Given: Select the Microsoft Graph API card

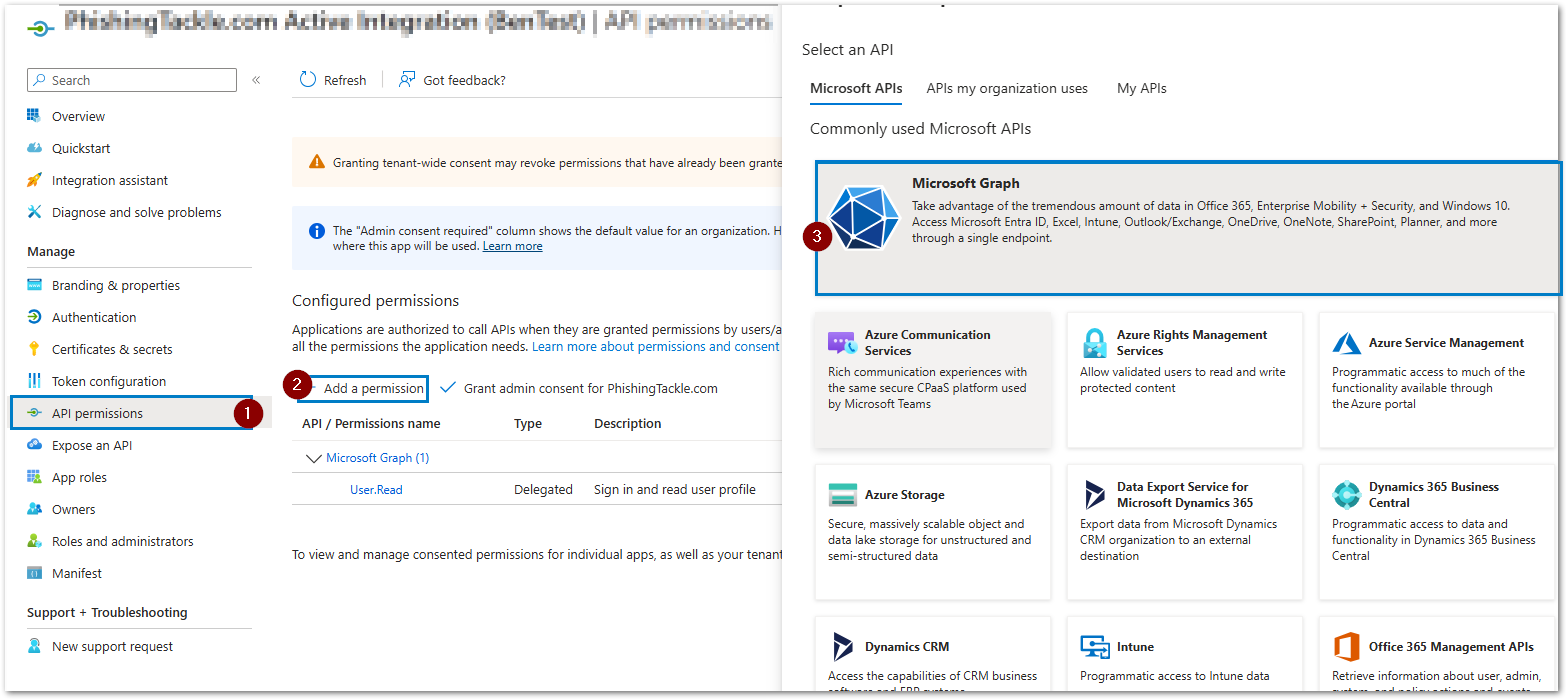Looking at the screenshot, I should click(1188, 229).
